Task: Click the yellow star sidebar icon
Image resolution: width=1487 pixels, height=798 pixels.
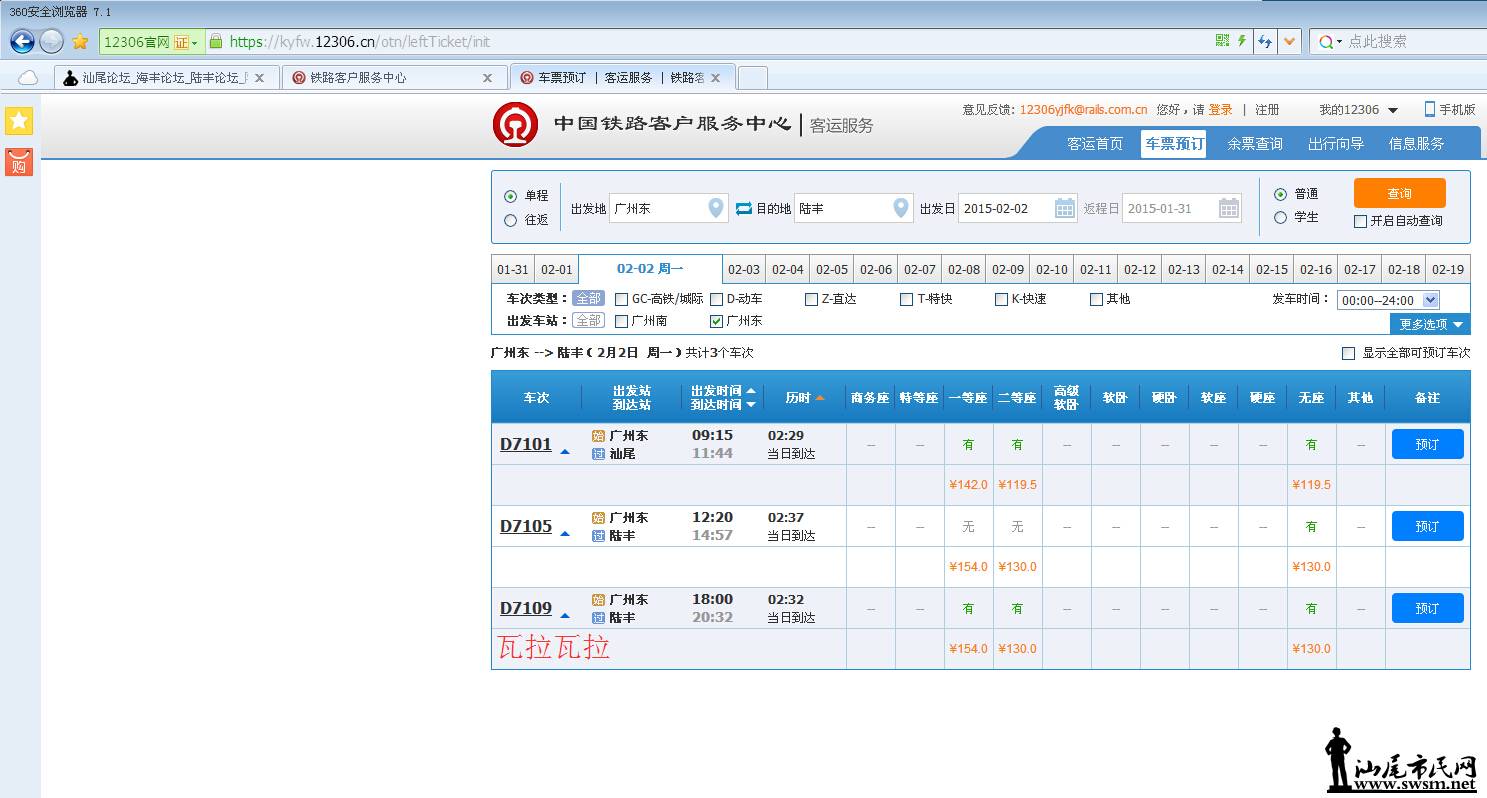Action: pos(19,121)
